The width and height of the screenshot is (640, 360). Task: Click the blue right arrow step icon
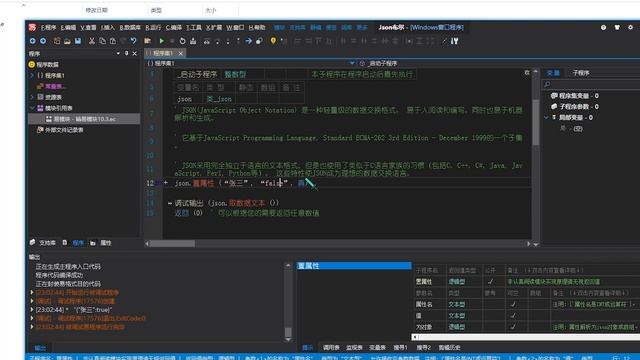(x=248, y=41)
